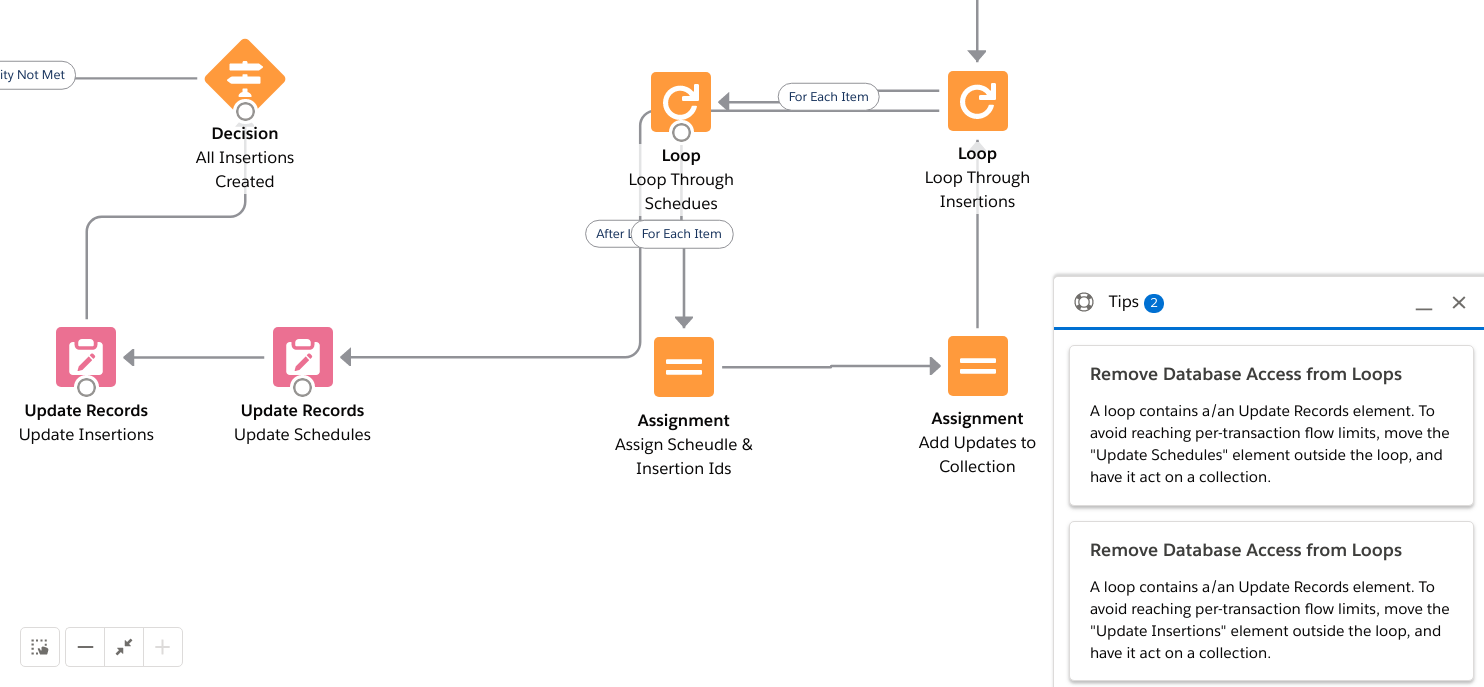This screenshot has width=1484, height=687.
Task: Open tip about Update Insertions element
Action: click(x=1271, y=602)
